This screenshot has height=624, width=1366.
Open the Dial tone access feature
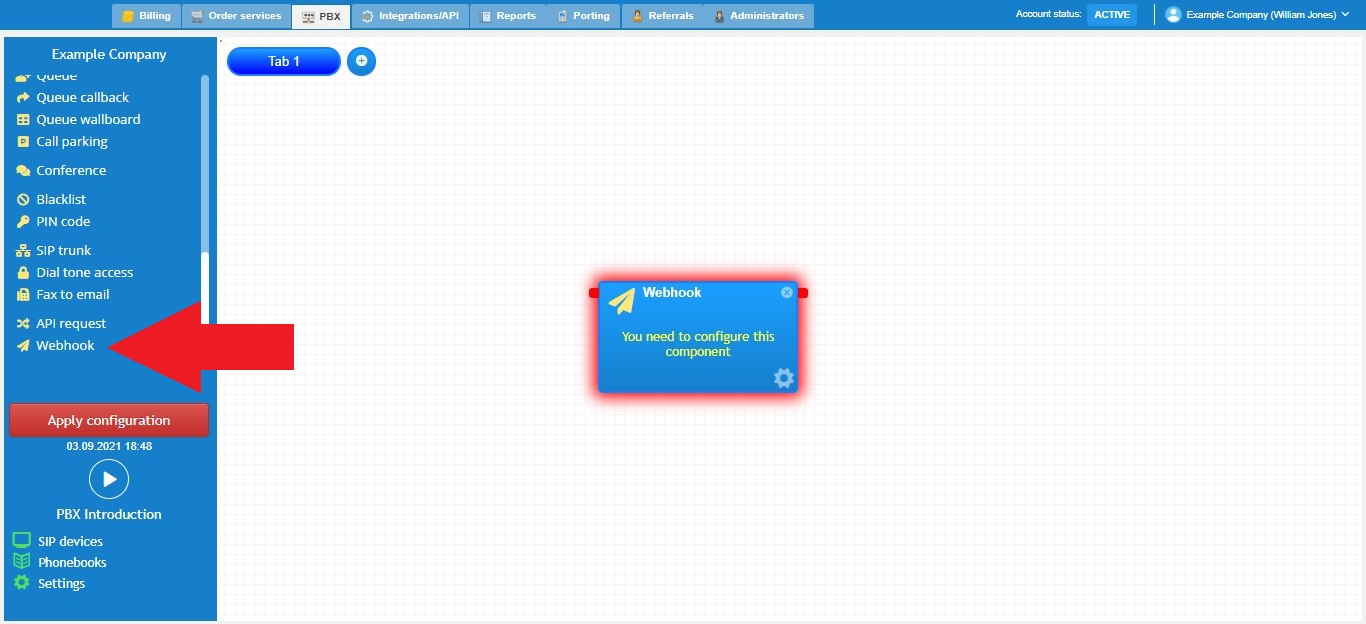pos(84,271)
